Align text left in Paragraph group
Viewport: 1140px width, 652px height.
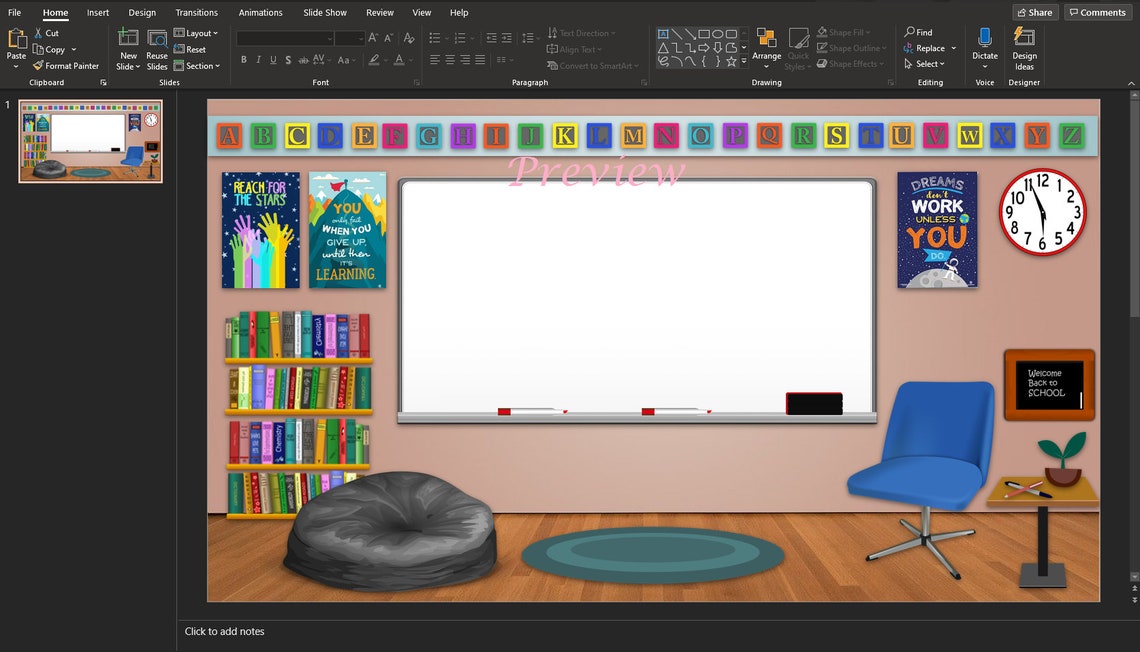click(x=435, y=60)
